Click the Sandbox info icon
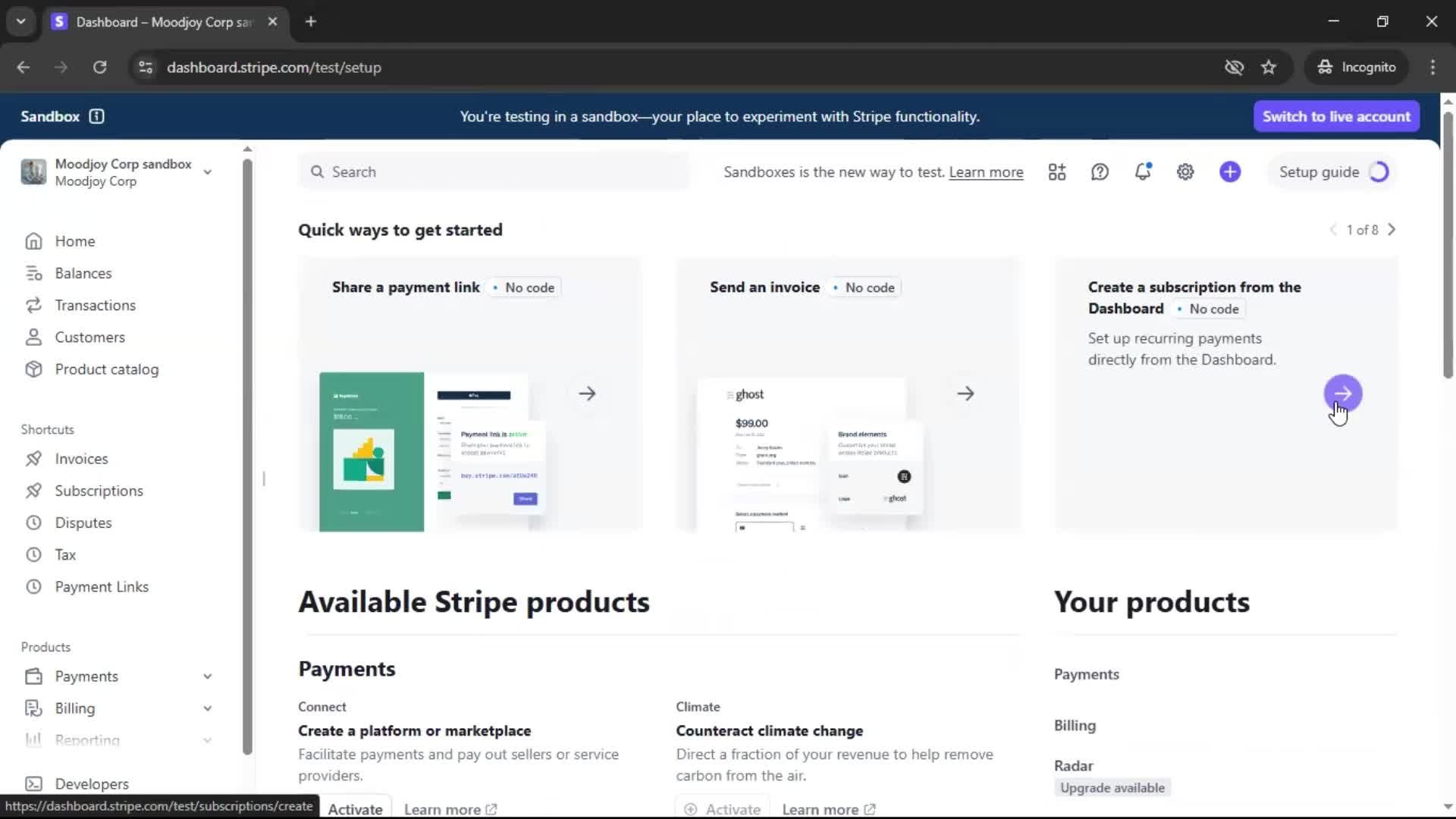1456x819 pixels. pyautogui.click(x=96, y=116)
